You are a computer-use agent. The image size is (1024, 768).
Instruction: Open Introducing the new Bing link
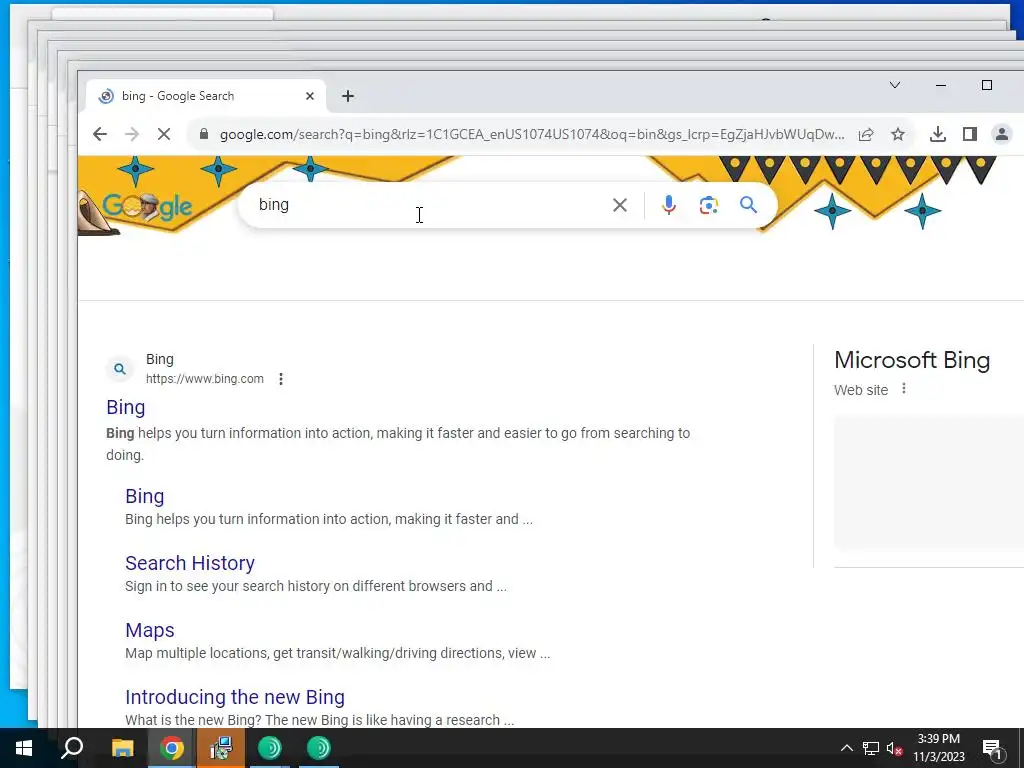pos(235,697)
